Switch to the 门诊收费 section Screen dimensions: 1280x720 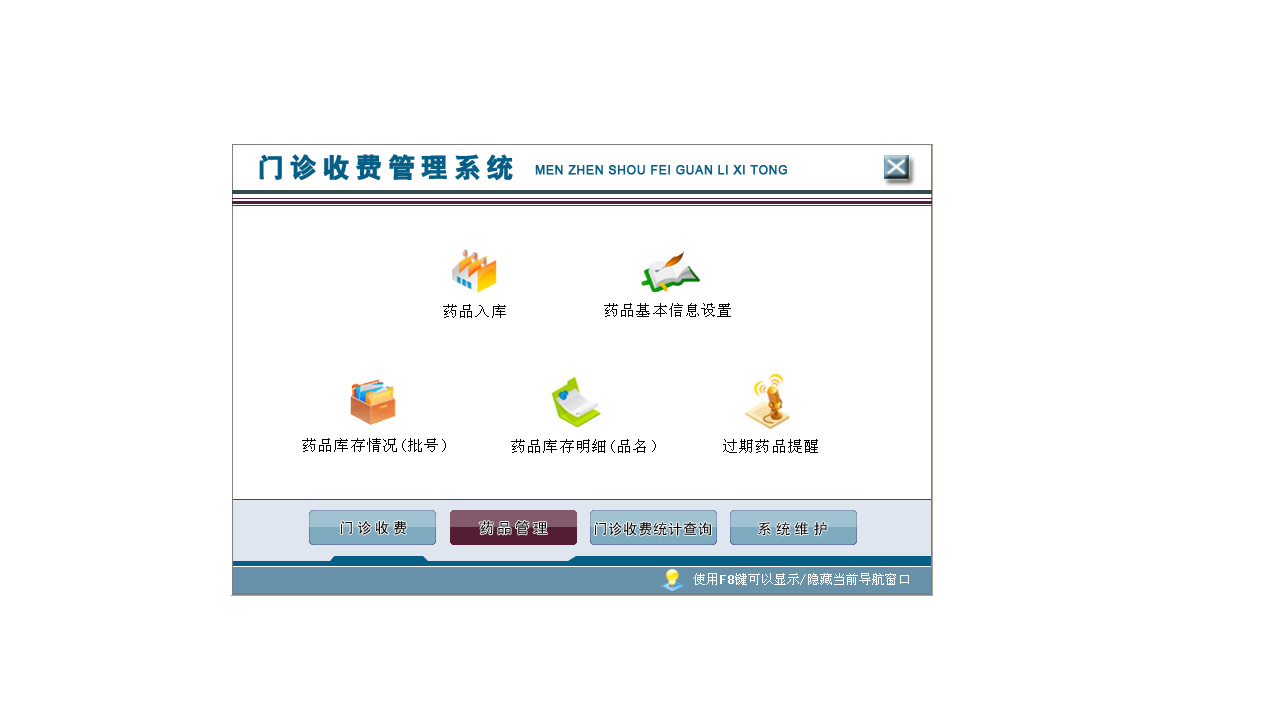coord(372,527)
